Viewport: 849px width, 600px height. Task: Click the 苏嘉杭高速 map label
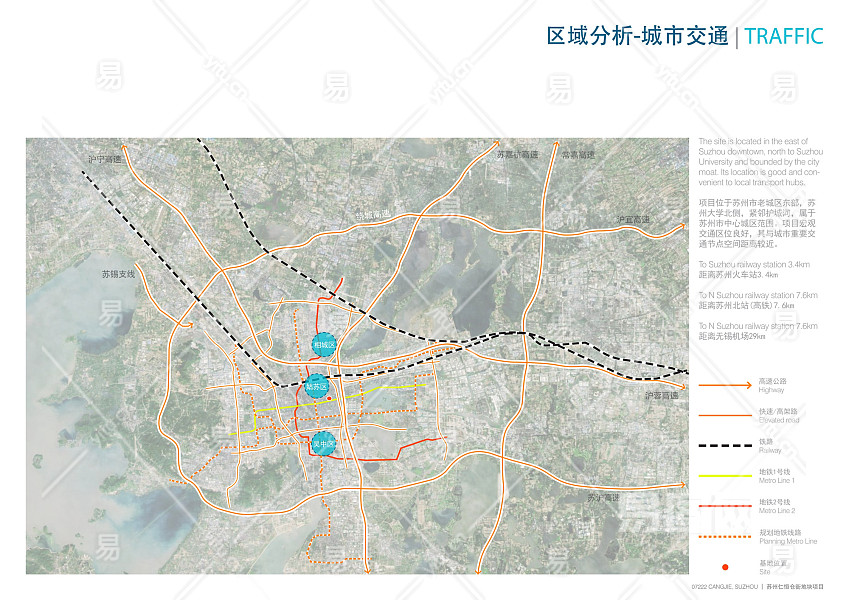(x=518, y=154)
